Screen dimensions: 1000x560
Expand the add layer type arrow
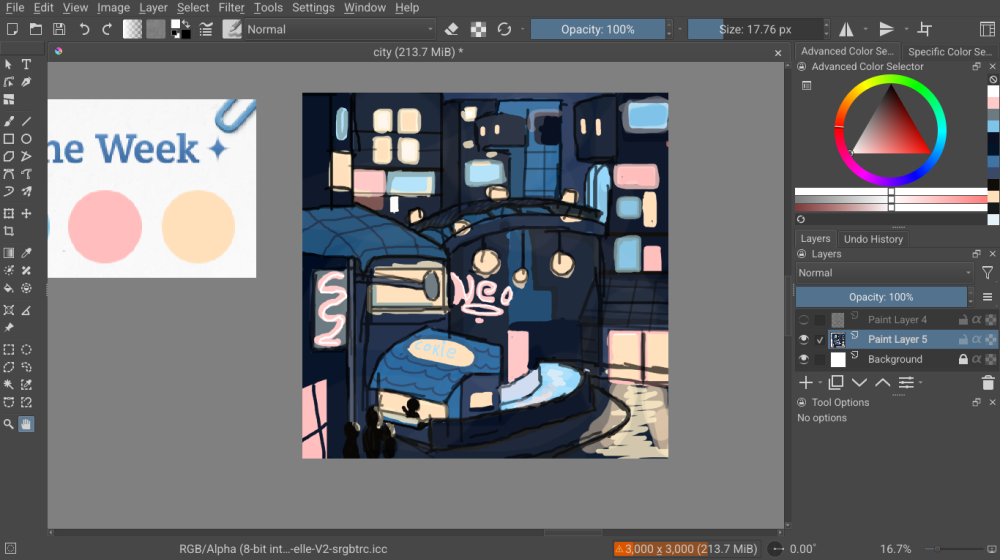point(820,383)
